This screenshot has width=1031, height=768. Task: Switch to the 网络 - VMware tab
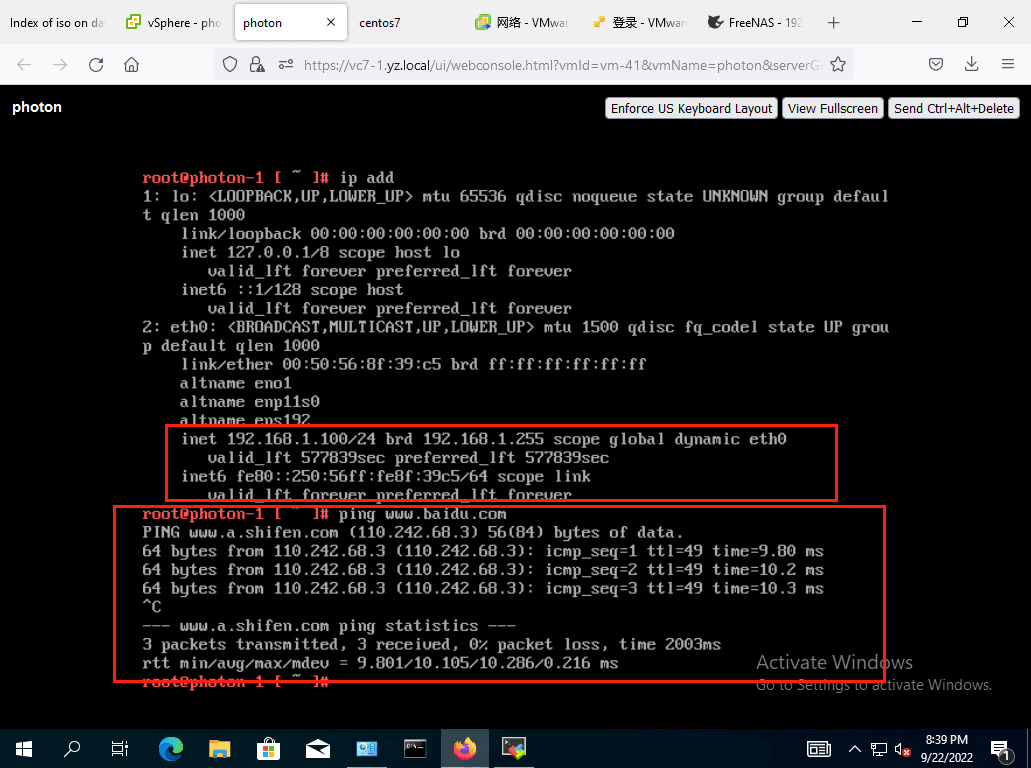(522, 23)
